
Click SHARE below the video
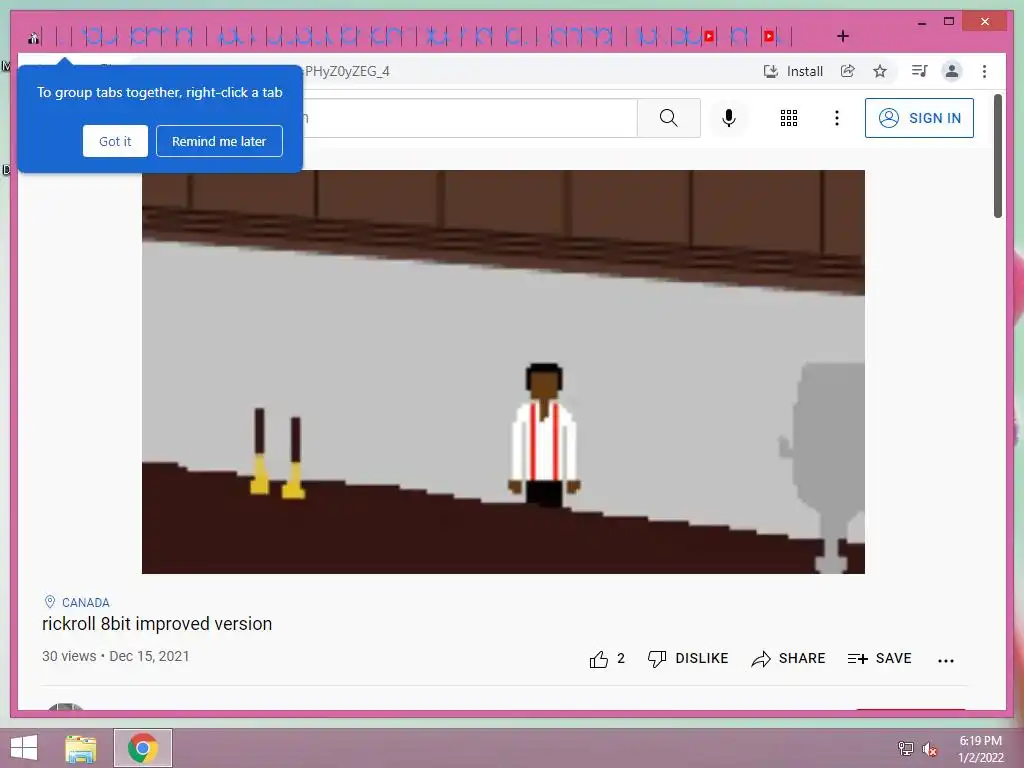tap(788, 658)
